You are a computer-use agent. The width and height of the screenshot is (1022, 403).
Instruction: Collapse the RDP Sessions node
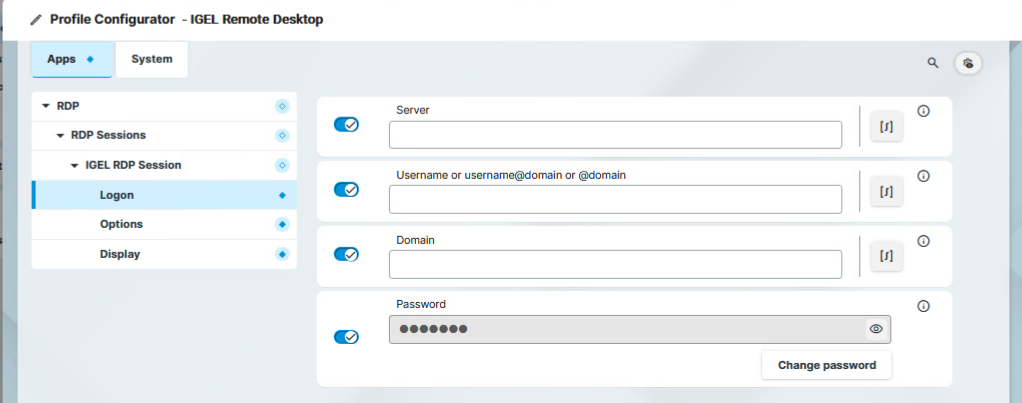tap(60, 135)
